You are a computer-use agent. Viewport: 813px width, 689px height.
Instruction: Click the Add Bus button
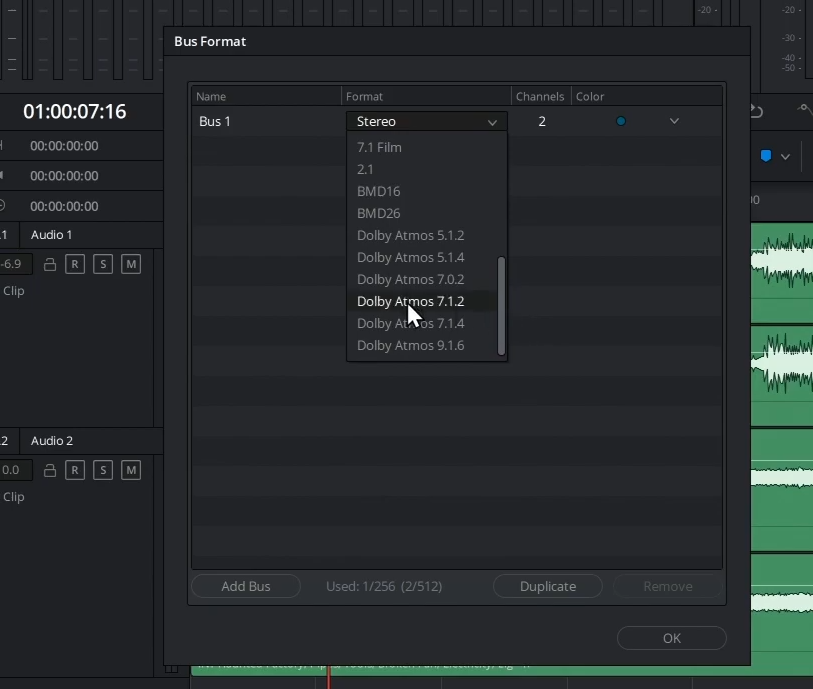point(246,586)
